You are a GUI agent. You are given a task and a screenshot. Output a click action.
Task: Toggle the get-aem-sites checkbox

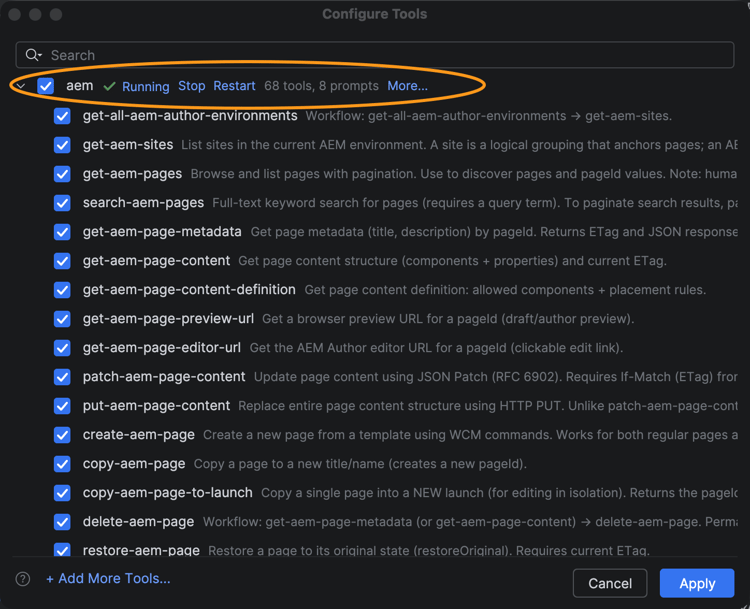62,145
